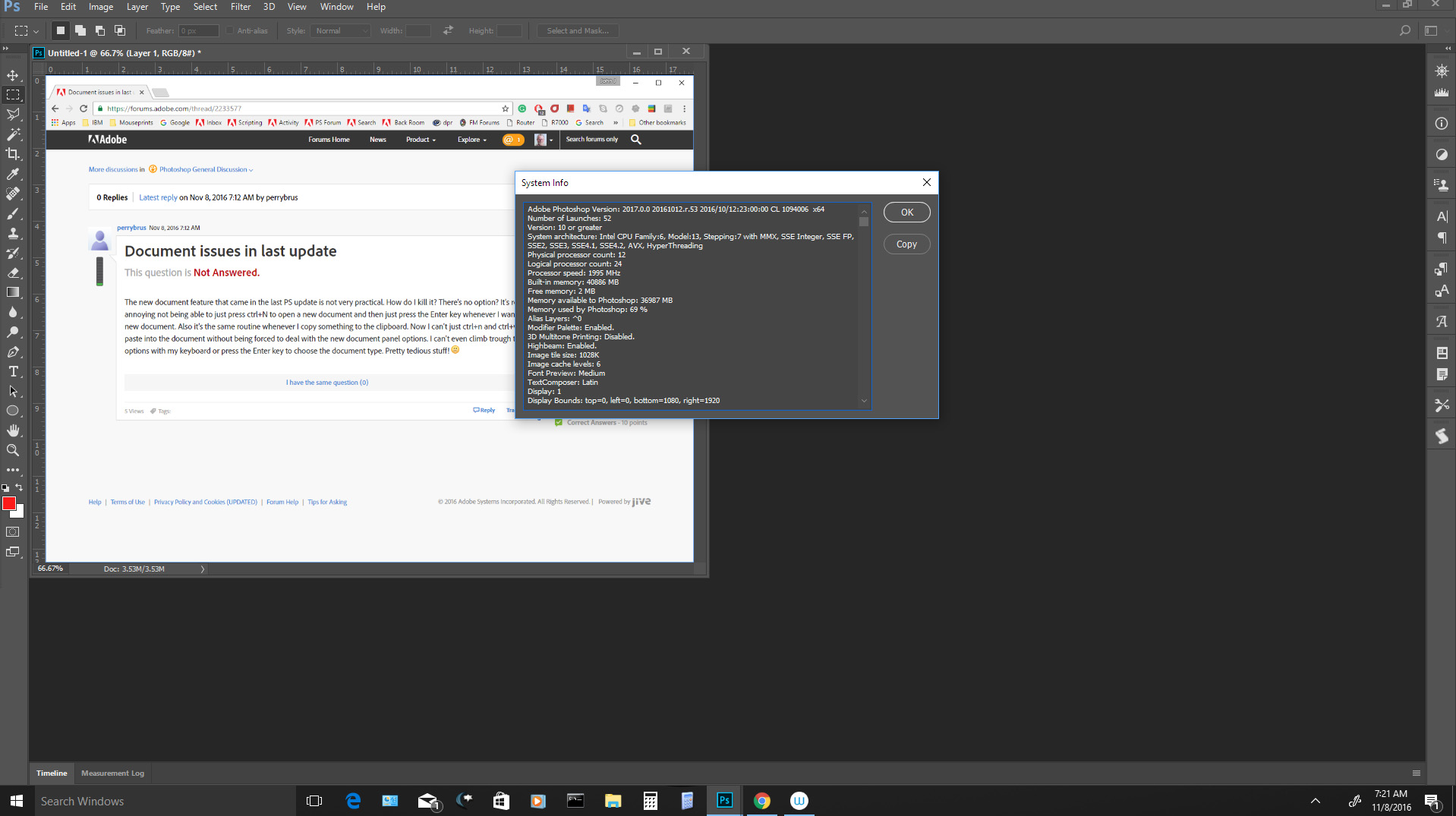Select the Horizontal Type tool
This screenshot has width=1456, height=816.
[13, 371]
